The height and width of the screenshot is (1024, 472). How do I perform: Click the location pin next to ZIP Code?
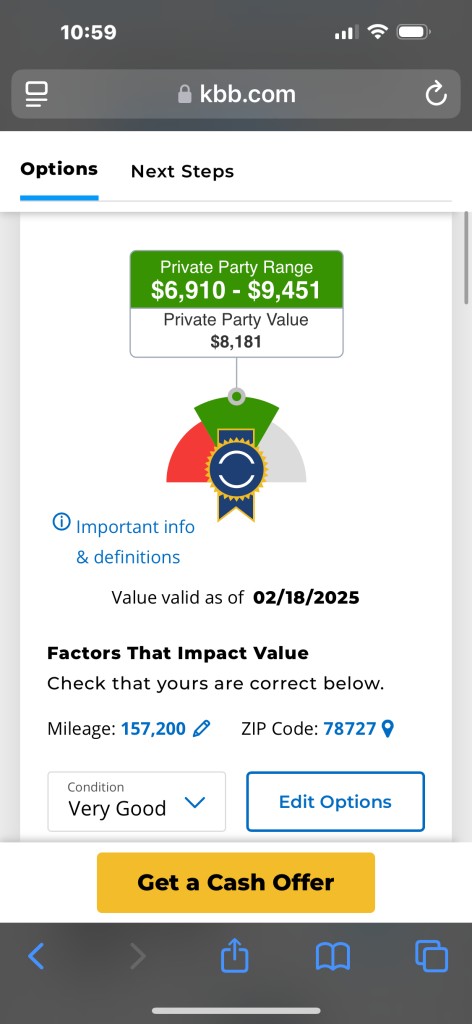(388, 728)
